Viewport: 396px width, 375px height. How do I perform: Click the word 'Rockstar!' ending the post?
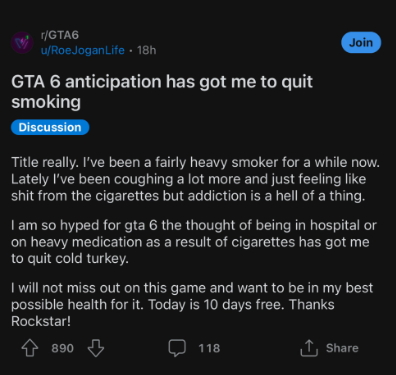pyautogui.click(x=41, y=321)
